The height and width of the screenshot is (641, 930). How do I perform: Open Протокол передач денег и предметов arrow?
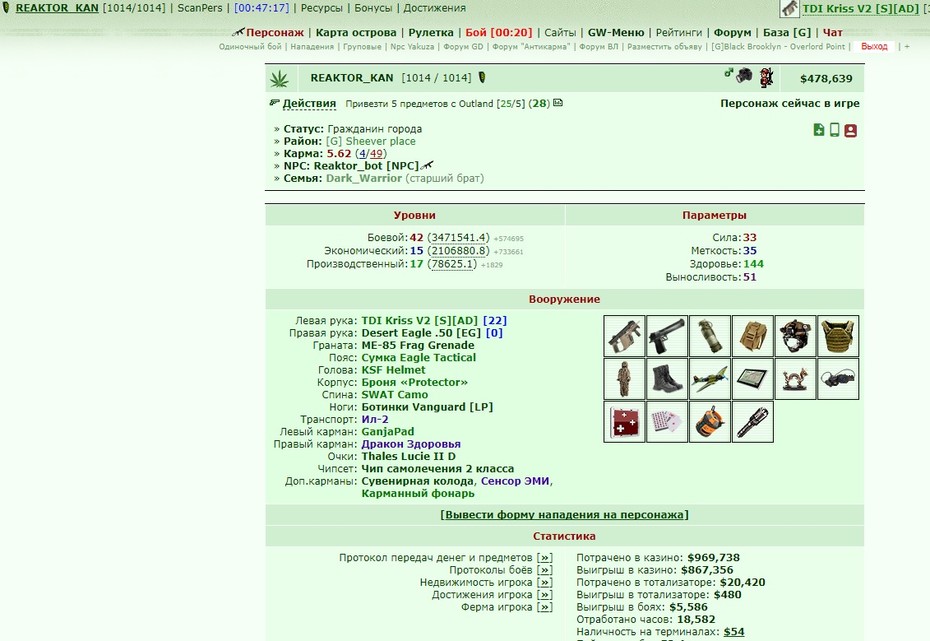544,557
